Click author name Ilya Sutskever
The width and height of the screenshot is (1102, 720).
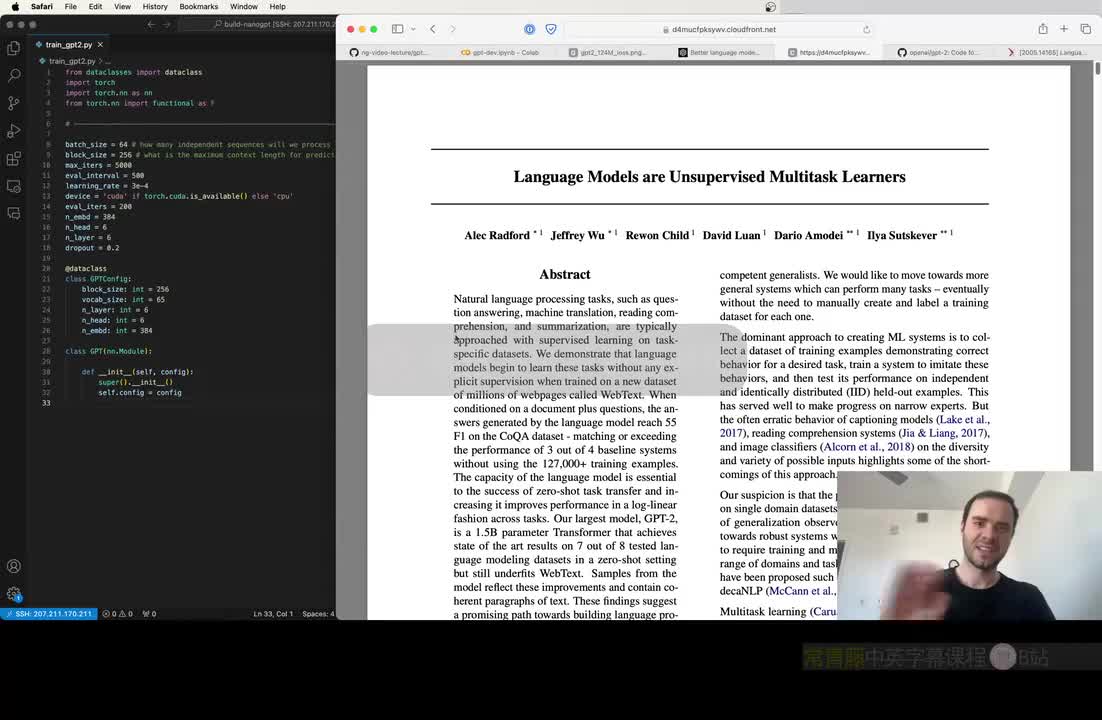pyautogui.click(x=902, y=236)
